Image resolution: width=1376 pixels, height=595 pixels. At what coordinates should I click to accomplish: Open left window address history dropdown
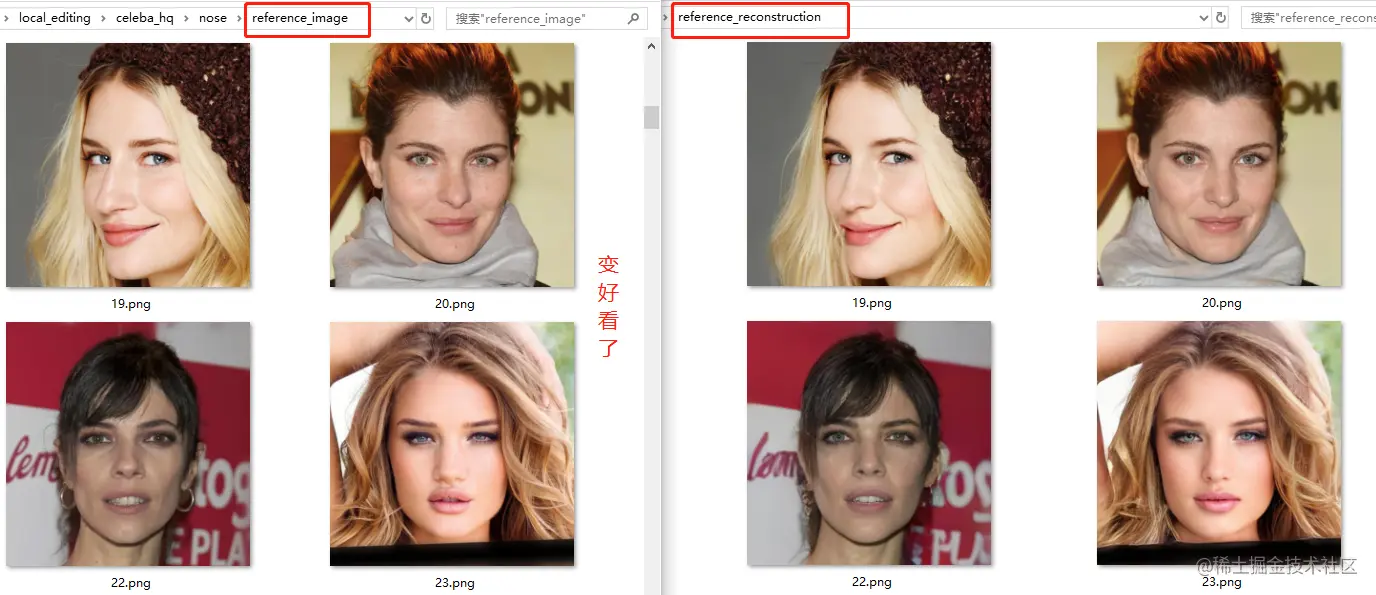click(x=408, y=19)
